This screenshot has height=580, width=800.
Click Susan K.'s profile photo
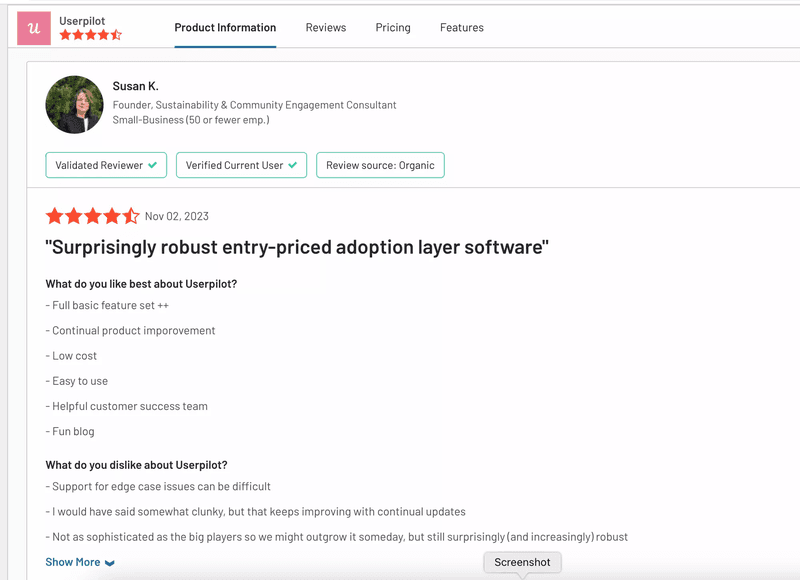[73, 104]
